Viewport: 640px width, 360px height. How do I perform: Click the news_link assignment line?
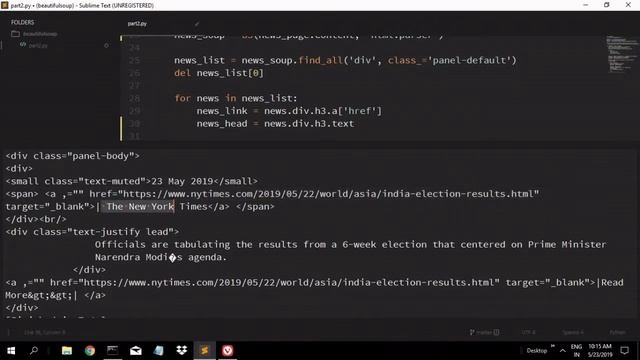point(289,111)
